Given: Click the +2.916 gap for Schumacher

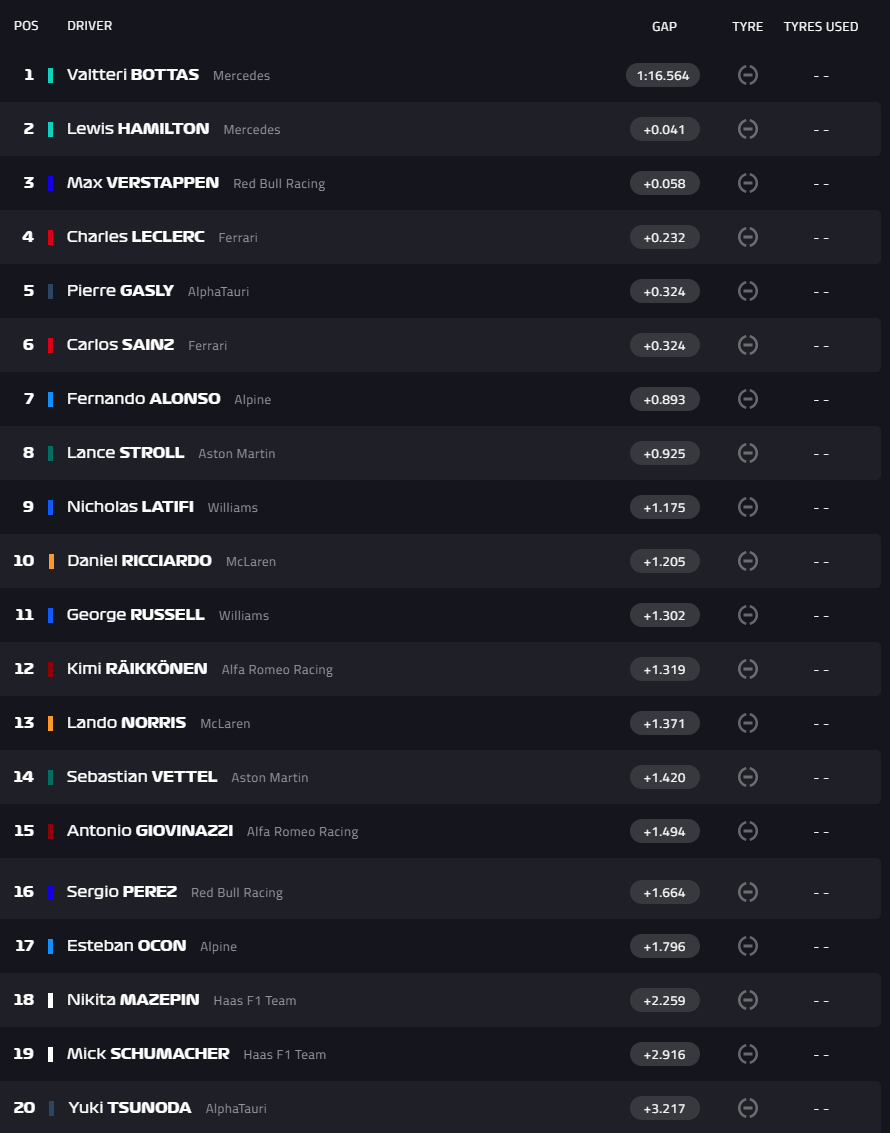Looking at the screenshot, I should pyautogui.click(x=665, y=1054).
